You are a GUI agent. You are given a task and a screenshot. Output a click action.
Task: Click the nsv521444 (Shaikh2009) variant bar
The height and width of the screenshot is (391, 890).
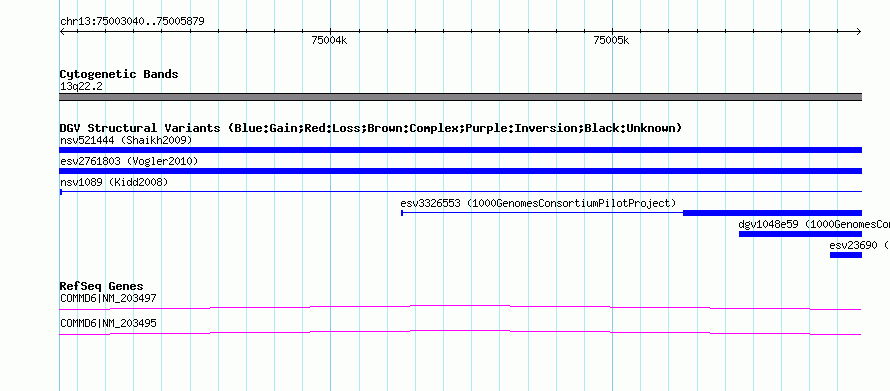pos(460,150)
